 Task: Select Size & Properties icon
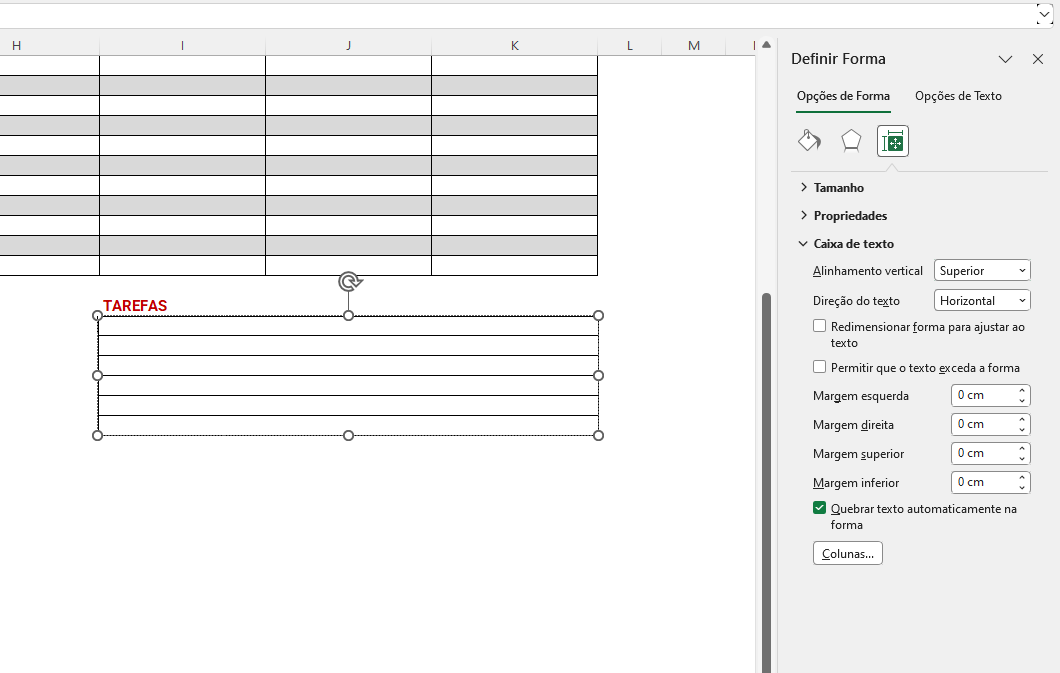pyautogui.click(x=892, y=141)
